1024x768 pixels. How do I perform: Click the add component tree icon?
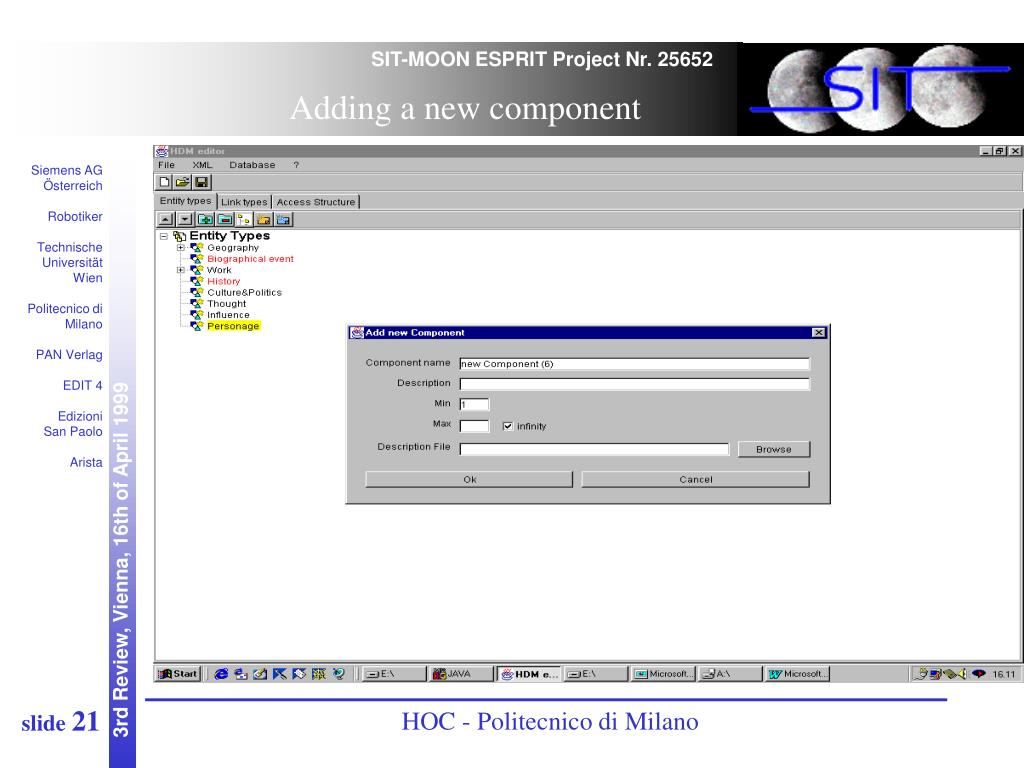[244, 219]
